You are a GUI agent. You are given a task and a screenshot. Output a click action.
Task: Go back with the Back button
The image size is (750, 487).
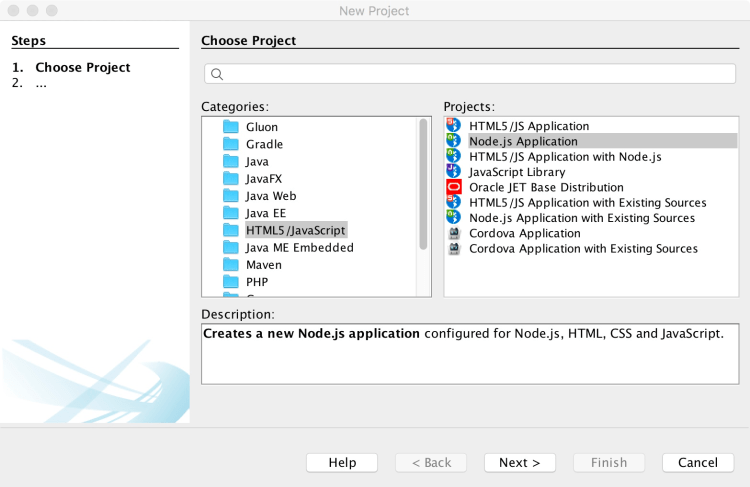point(431,463)
